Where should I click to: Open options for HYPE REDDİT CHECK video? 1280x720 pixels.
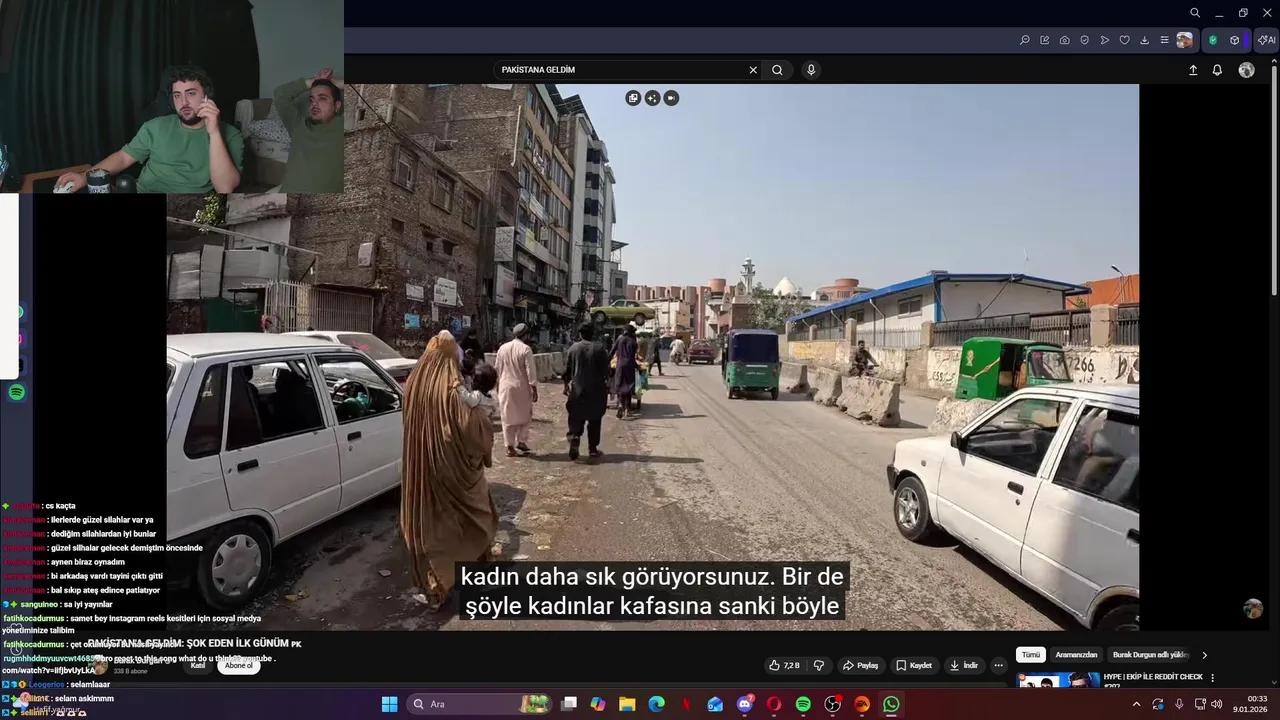[1213, 677]
